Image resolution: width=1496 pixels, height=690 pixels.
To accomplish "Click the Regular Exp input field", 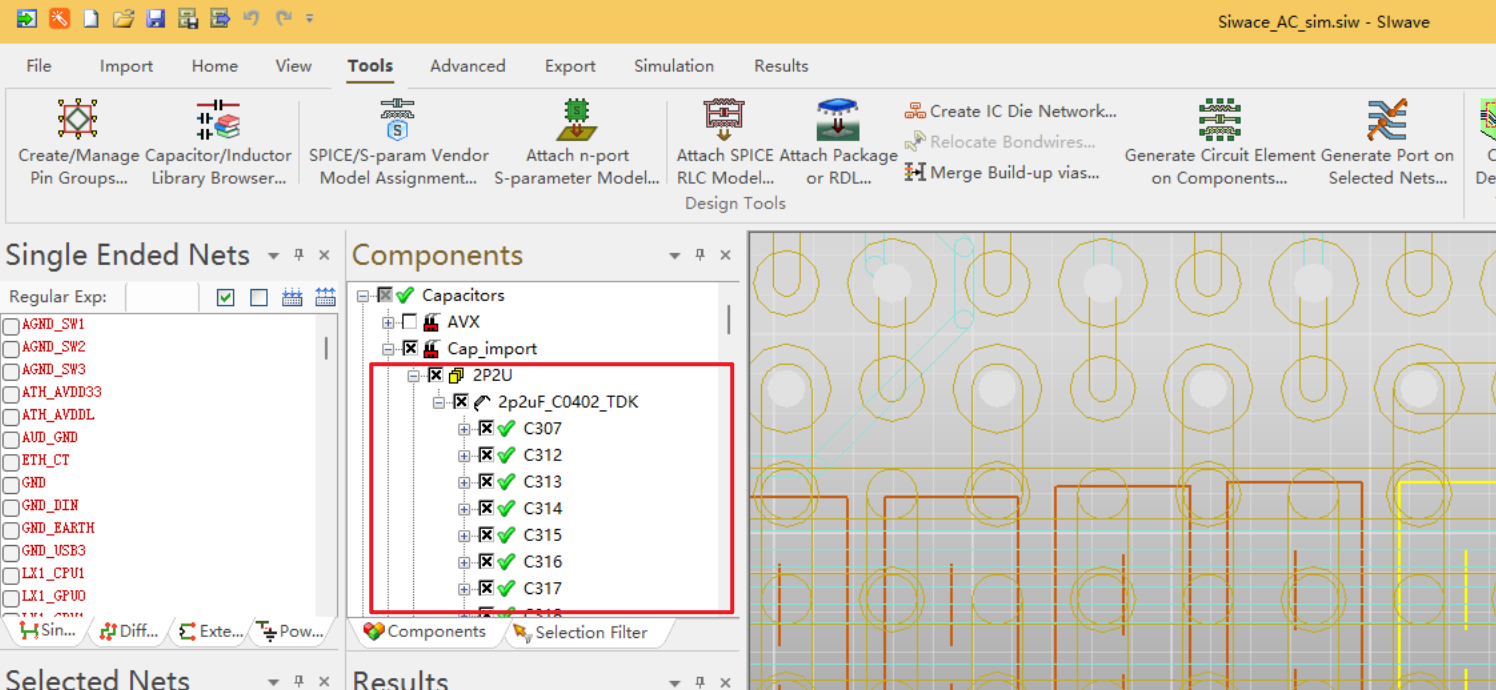I will [162, 297].
